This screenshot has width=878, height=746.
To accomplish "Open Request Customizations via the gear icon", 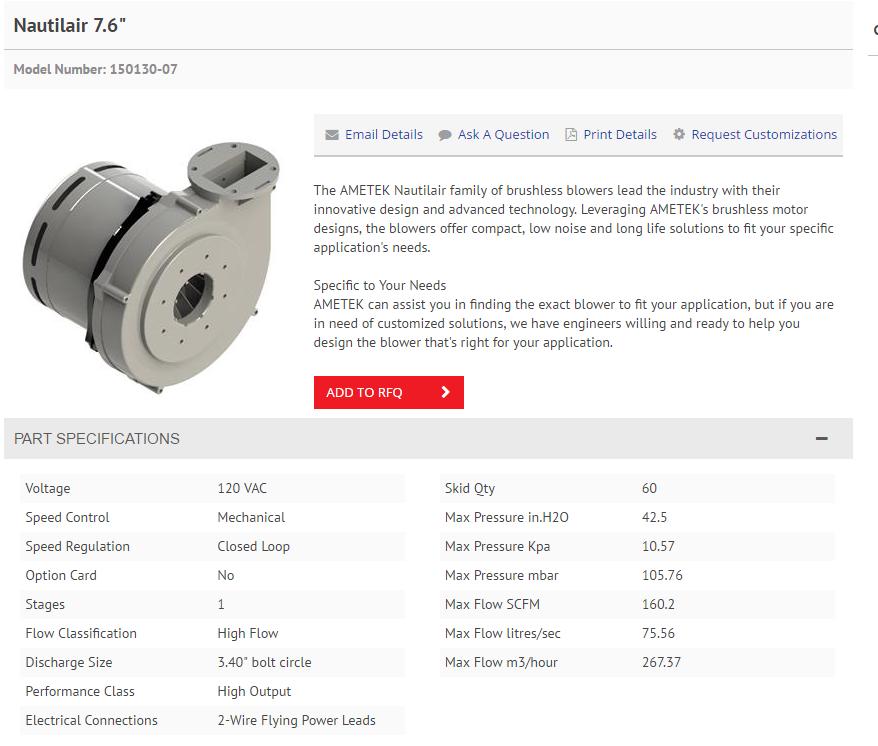I will point(677,134).
